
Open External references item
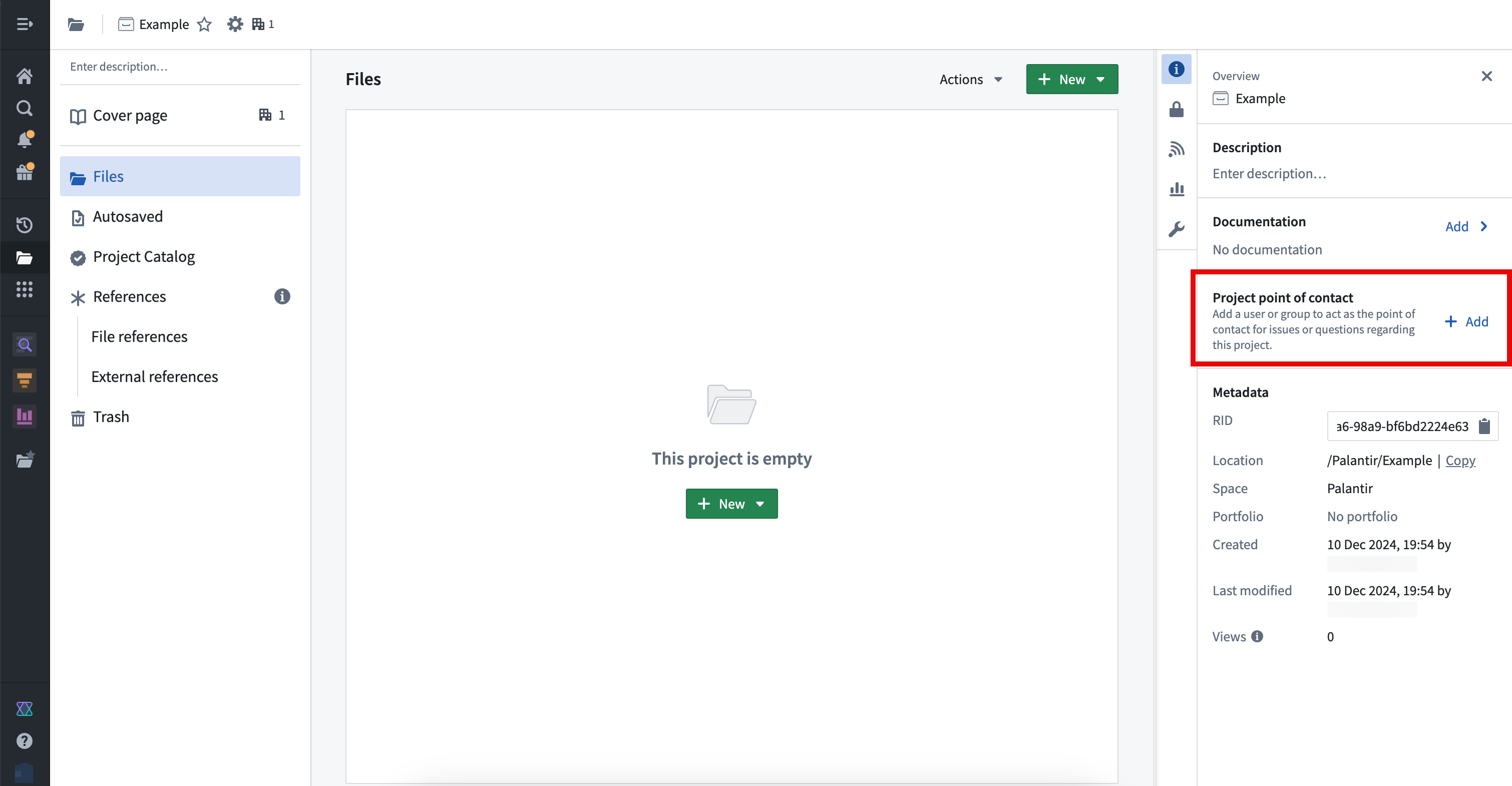[154, 376]
